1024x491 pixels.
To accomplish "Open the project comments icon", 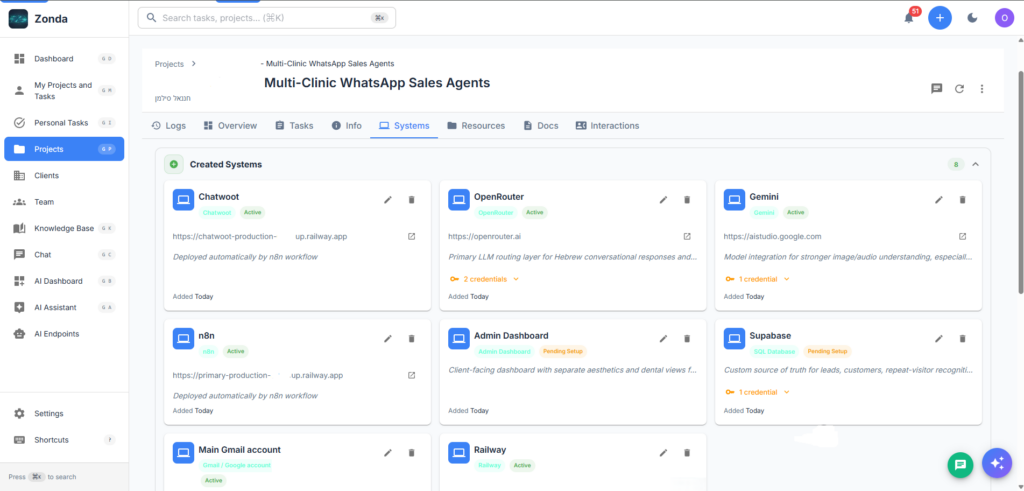I will [x=936, y=89].
